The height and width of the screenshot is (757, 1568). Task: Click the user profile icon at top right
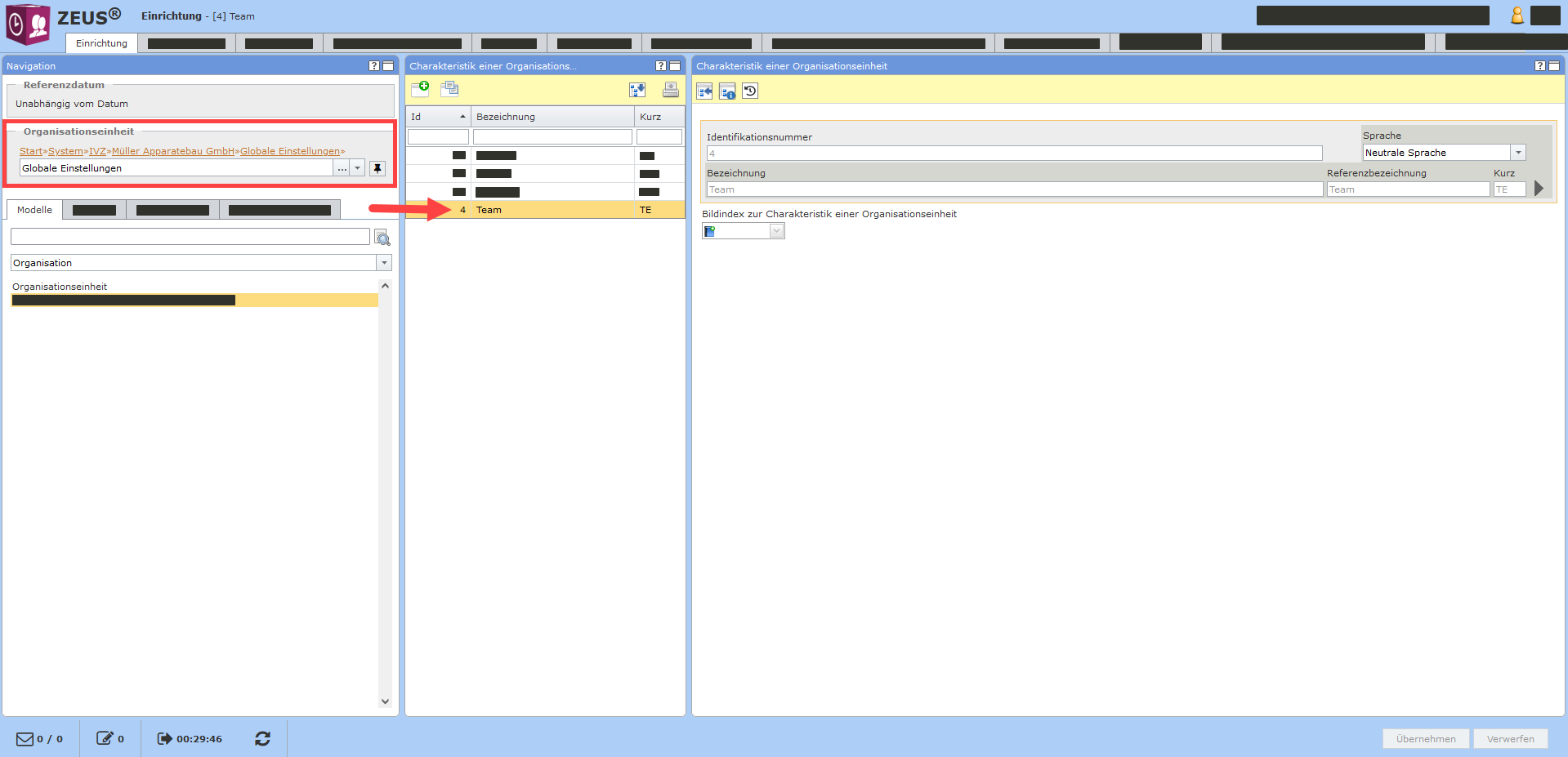pyautogui.click(x=1517, y=16)
